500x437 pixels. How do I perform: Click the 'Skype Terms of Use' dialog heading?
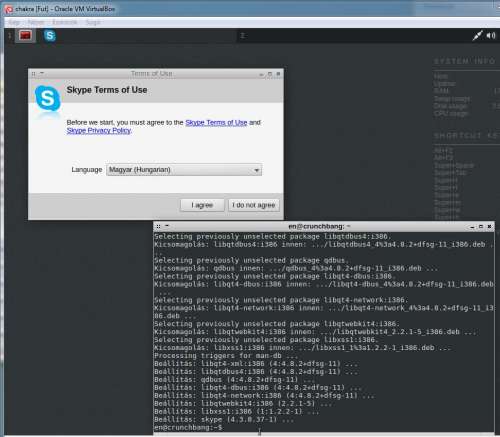pos(107,90)
